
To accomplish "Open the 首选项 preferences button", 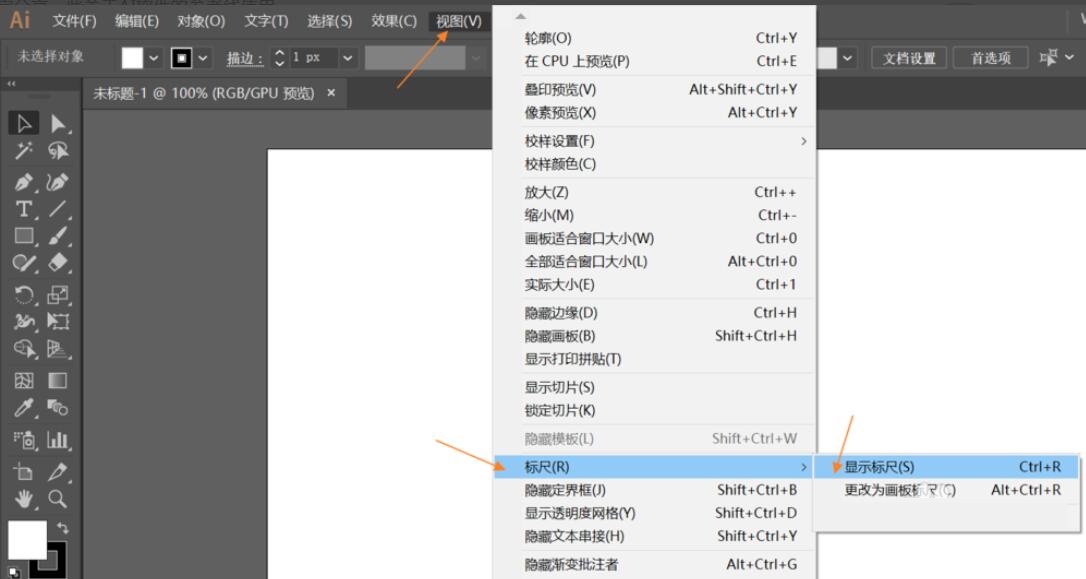I will point(990,58).
